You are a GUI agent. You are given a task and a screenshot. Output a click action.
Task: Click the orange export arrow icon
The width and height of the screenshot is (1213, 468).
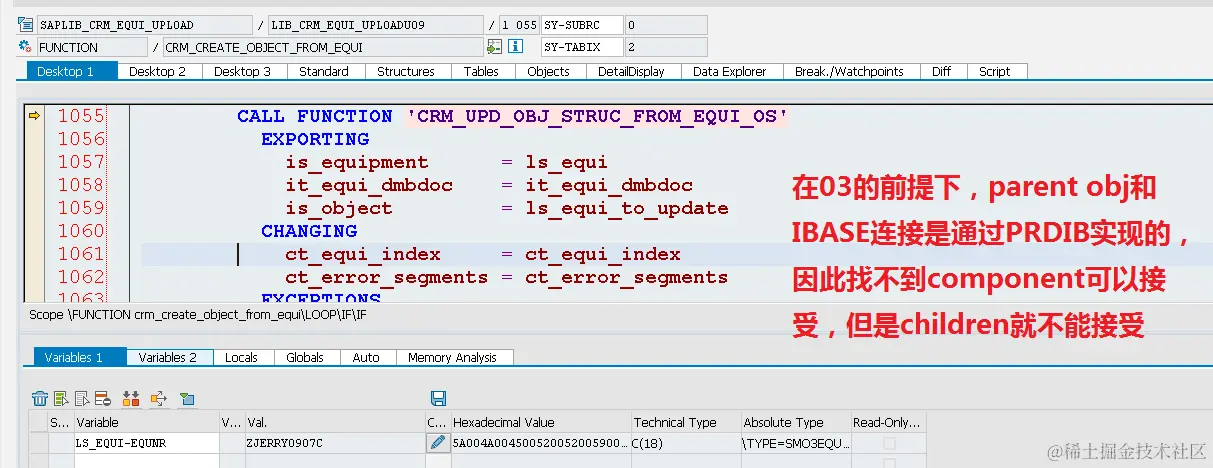[158, 398]
